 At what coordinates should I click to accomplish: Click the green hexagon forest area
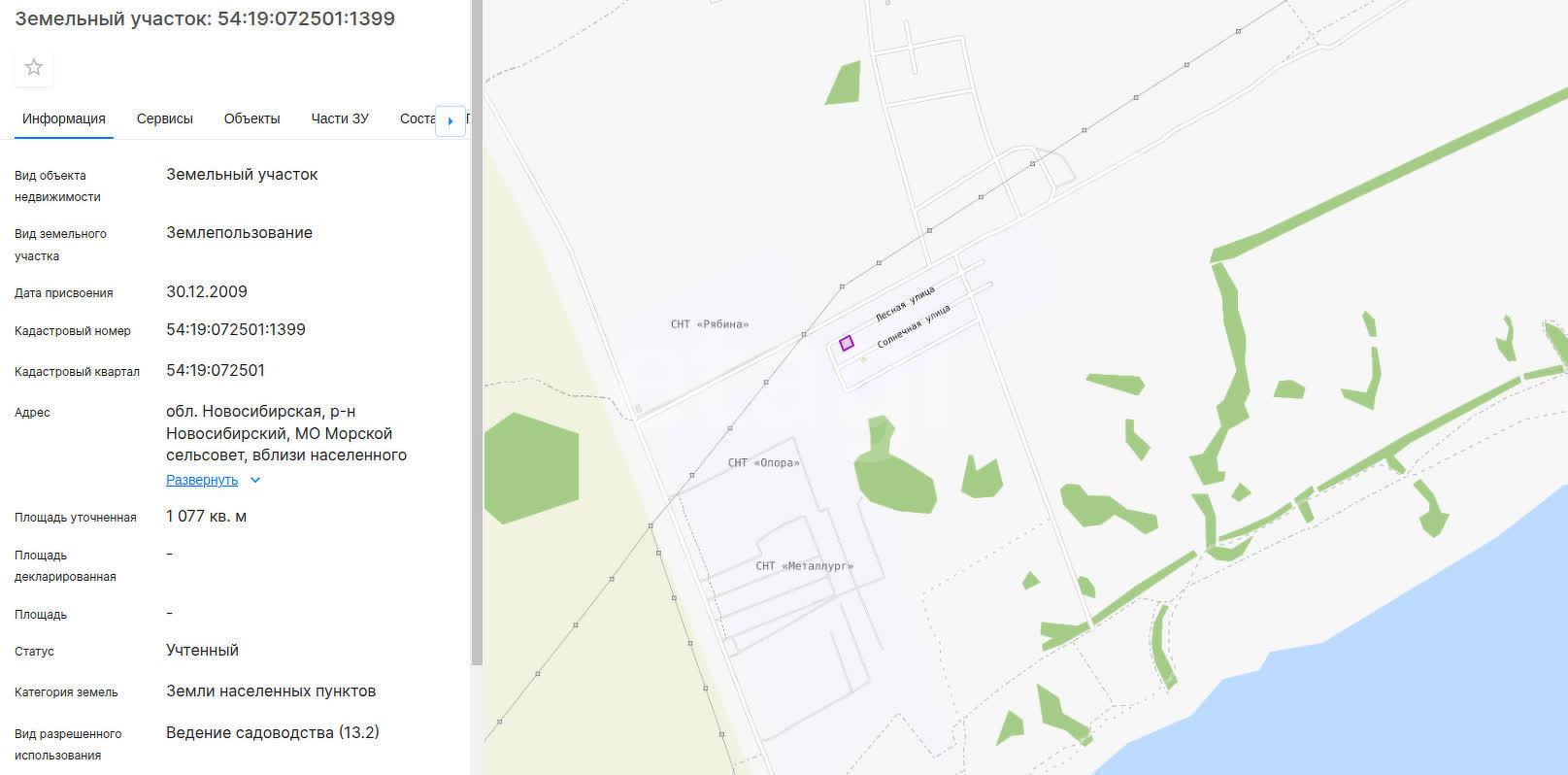click(x=531, y=468)
